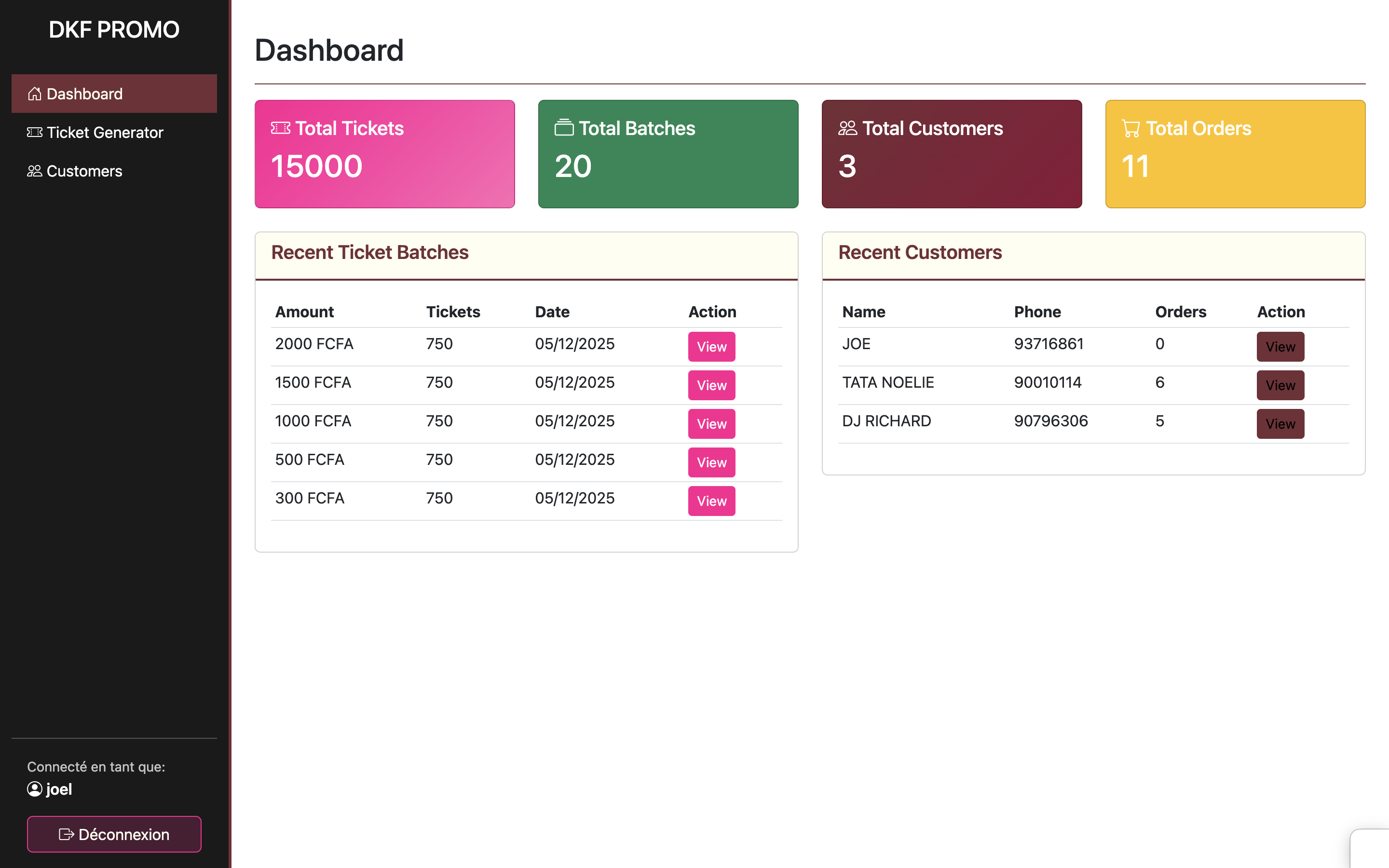Click the yellow Total Orders card
This screenshot has height=868, width=1389.
[1235, 154]
